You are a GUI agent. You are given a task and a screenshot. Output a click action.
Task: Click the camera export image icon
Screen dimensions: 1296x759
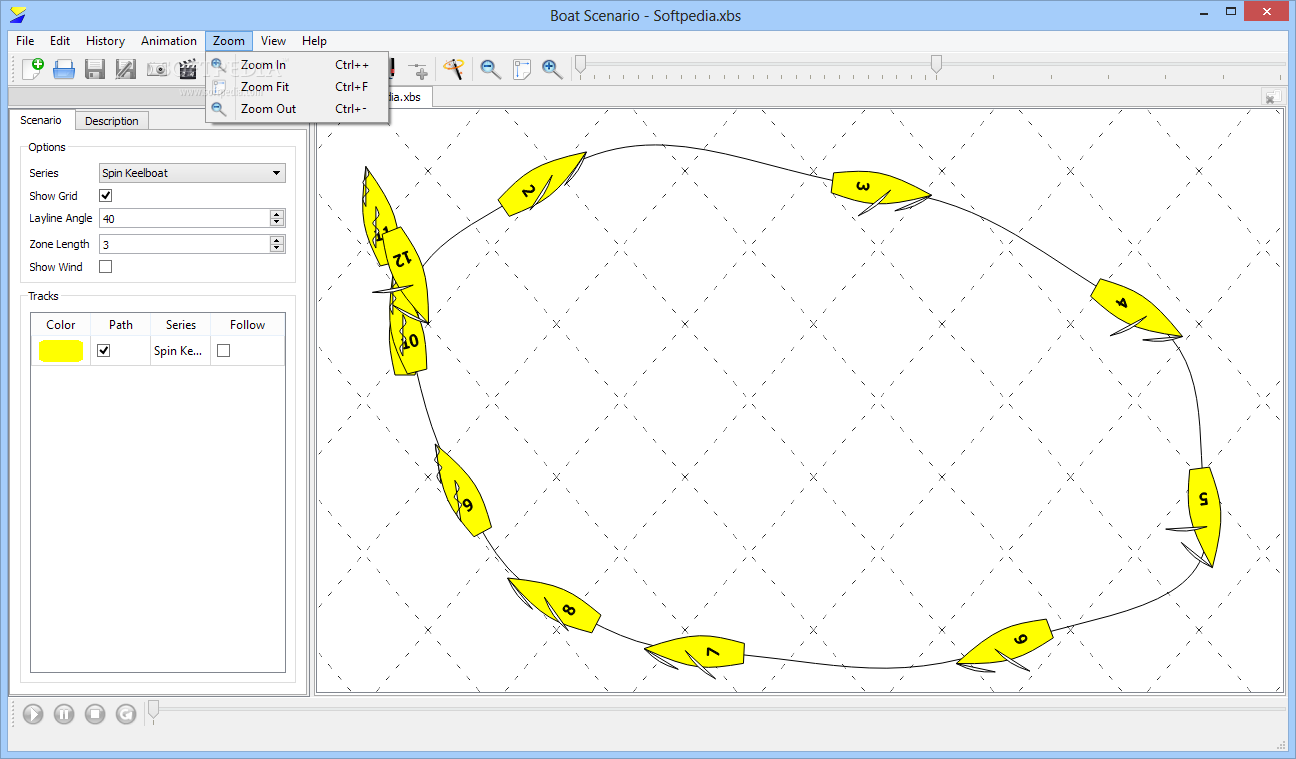[x=157, y=69]
